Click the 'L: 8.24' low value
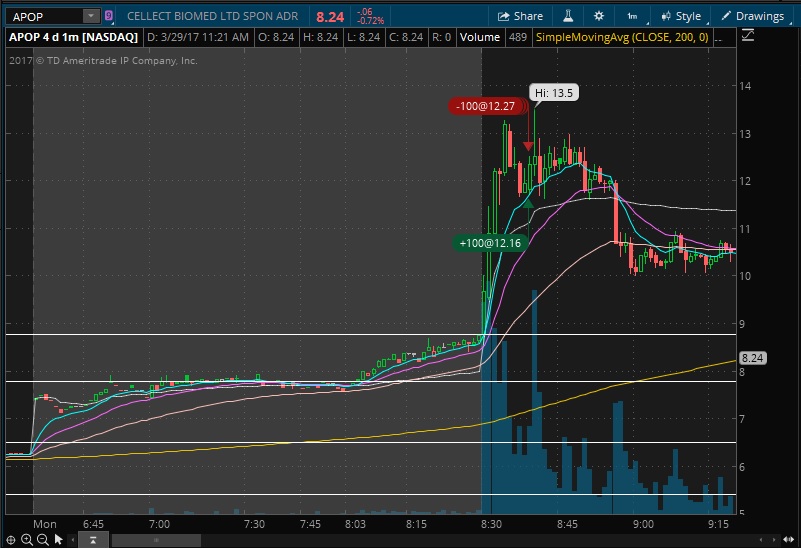 click(363, 37)
